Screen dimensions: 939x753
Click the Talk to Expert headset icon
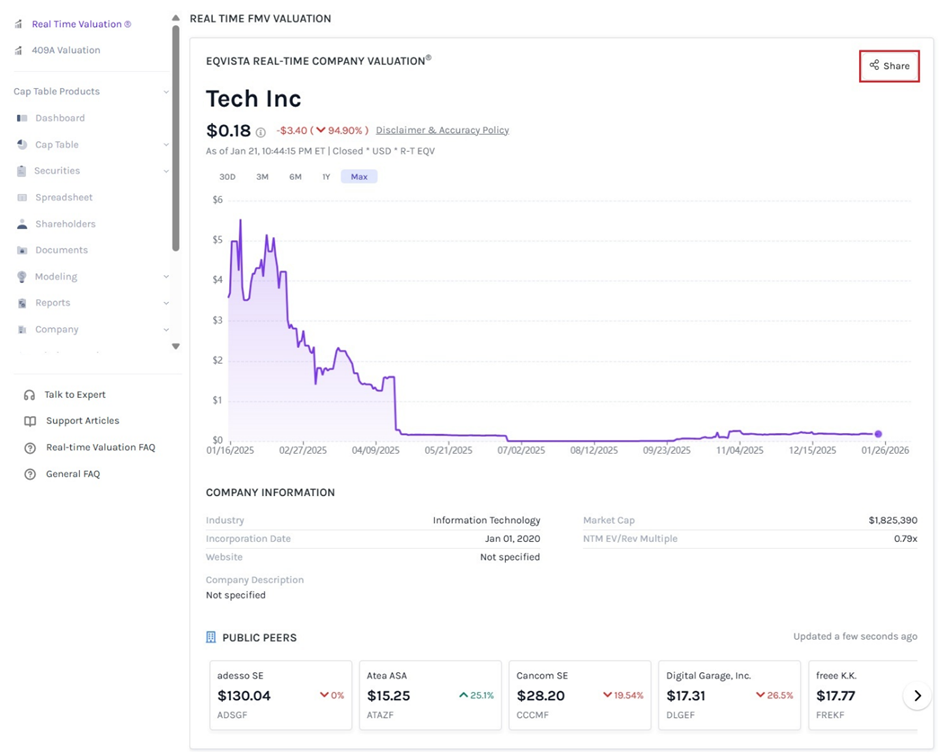click(29, 395)
